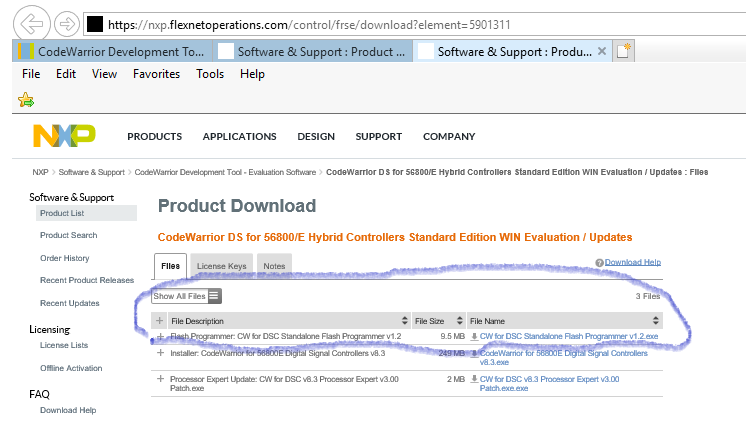Click download icon for Processor Expert Patch file

point(474,379)
